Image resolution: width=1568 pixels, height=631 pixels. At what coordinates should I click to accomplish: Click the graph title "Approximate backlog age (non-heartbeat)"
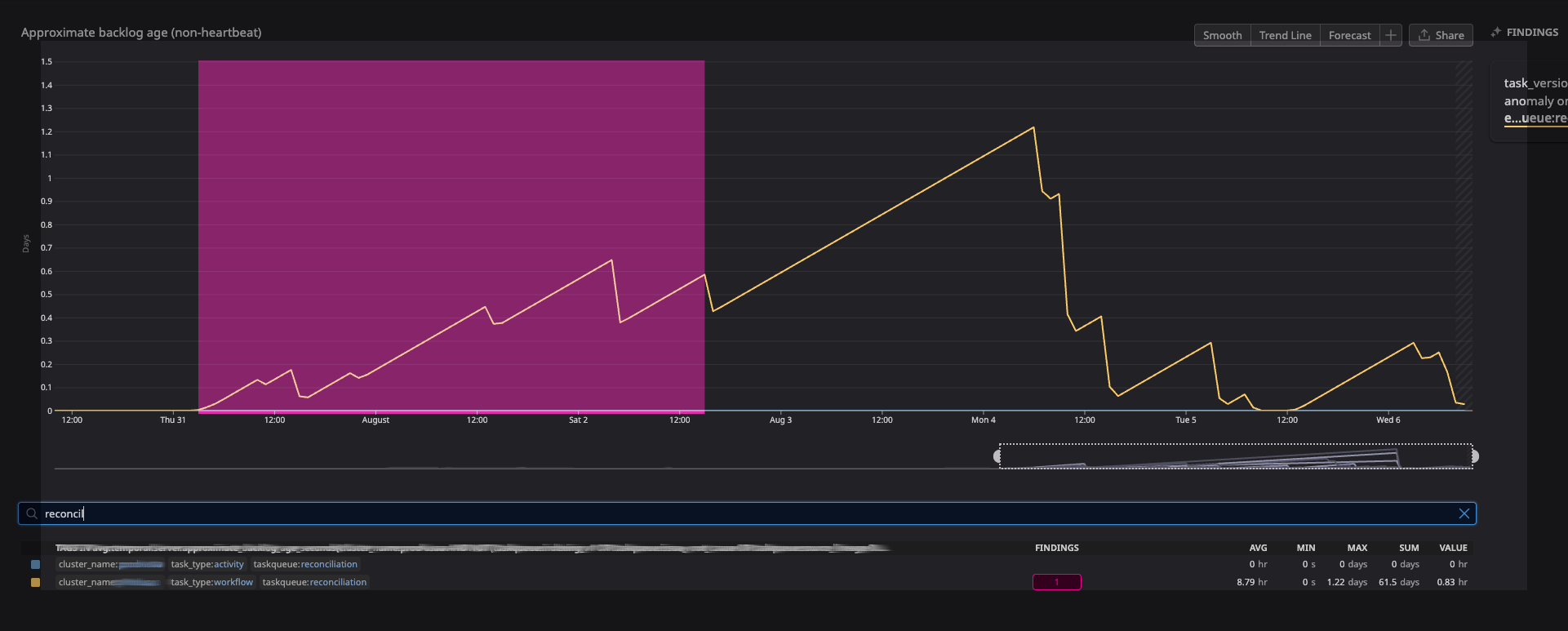coord(141,33)
